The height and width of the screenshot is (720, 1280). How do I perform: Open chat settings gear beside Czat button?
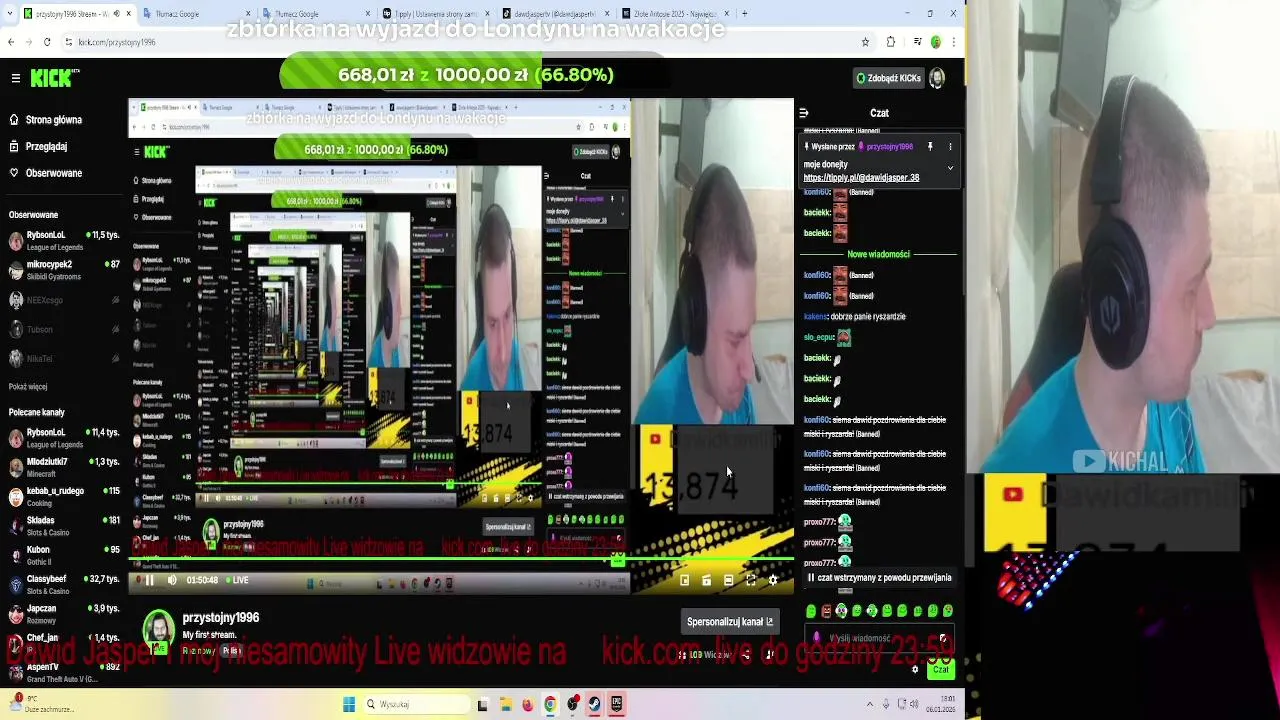point(915,669)
